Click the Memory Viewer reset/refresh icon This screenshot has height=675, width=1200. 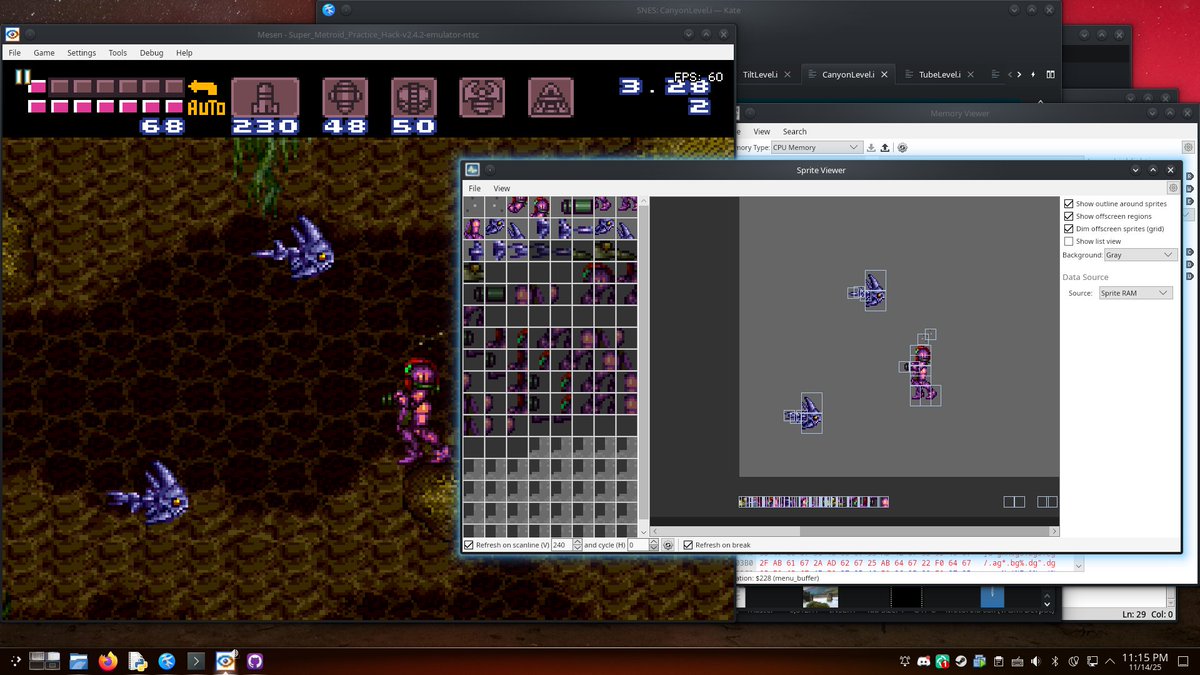[x=902, y=147]
